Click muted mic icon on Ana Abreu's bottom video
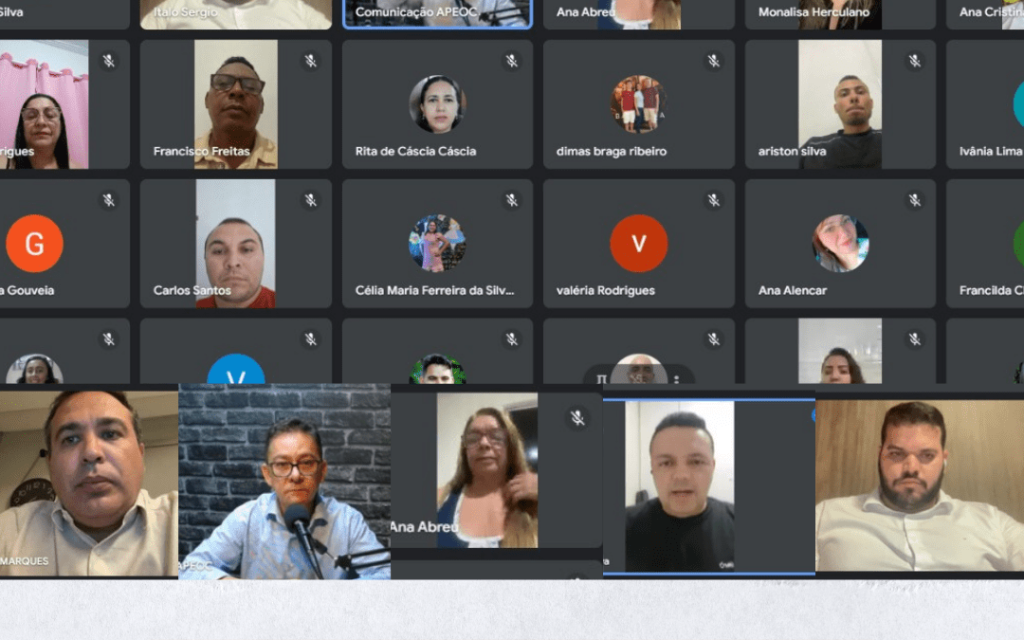Screen dimensions: 1024x640 pyautogui.click(x=577, y=418)
